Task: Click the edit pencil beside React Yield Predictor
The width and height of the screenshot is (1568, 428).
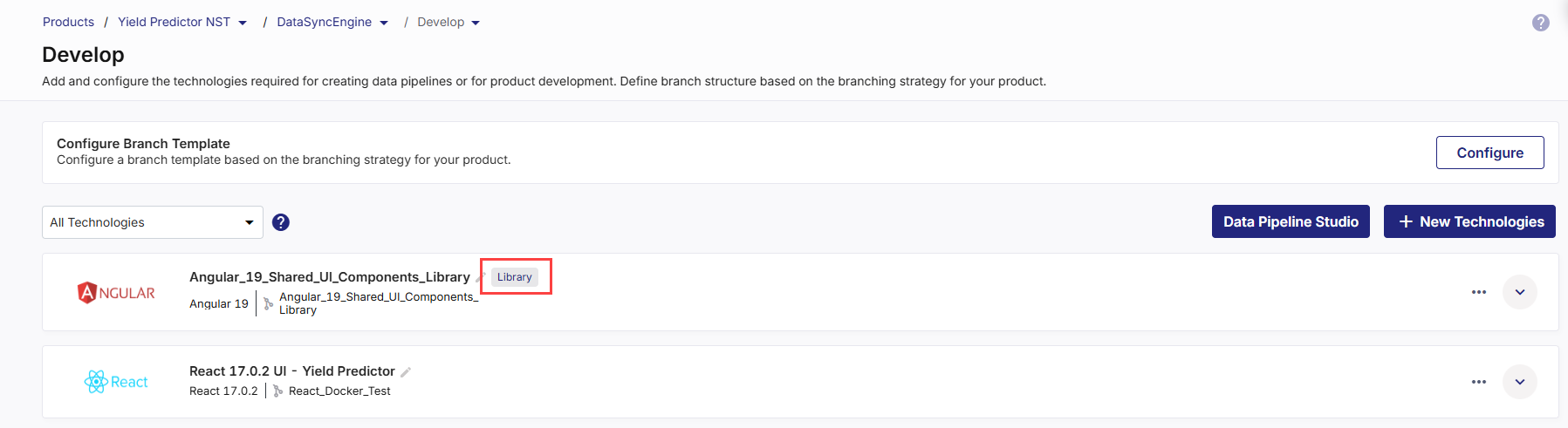Action: (406, 372)
